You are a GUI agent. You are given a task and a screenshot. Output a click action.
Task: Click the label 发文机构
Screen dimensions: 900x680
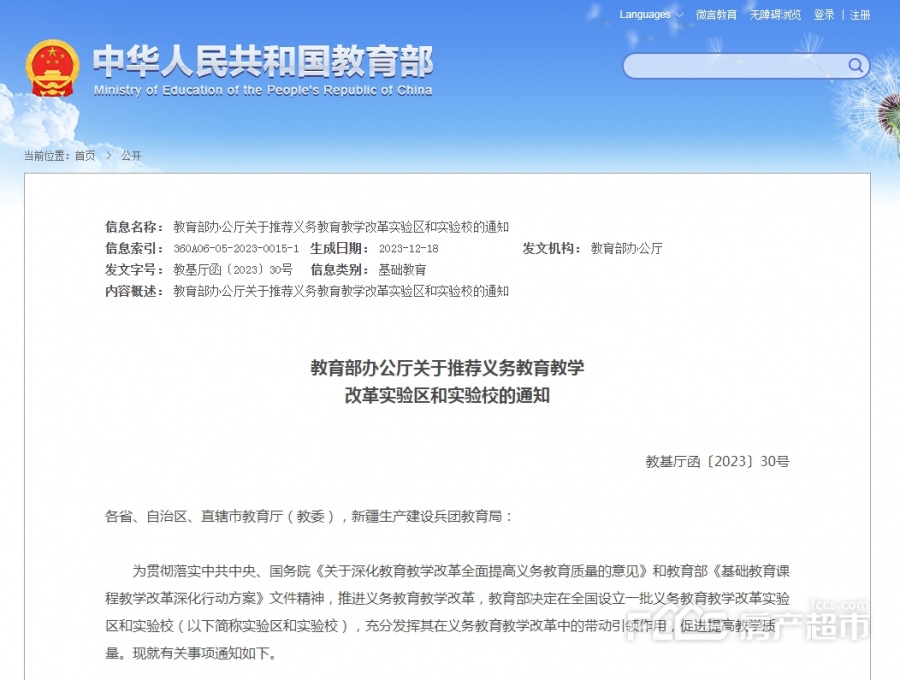[x=552, y=248]
